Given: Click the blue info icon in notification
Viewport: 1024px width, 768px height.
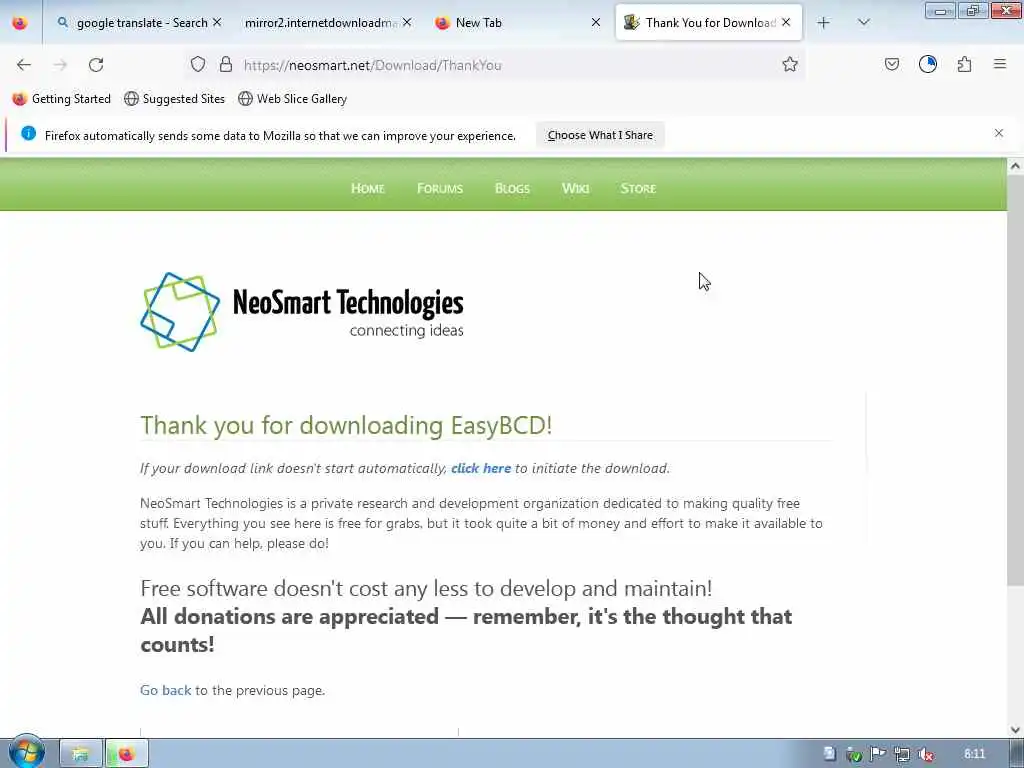Looking at the screenshot, I should [x=28, y=133].
